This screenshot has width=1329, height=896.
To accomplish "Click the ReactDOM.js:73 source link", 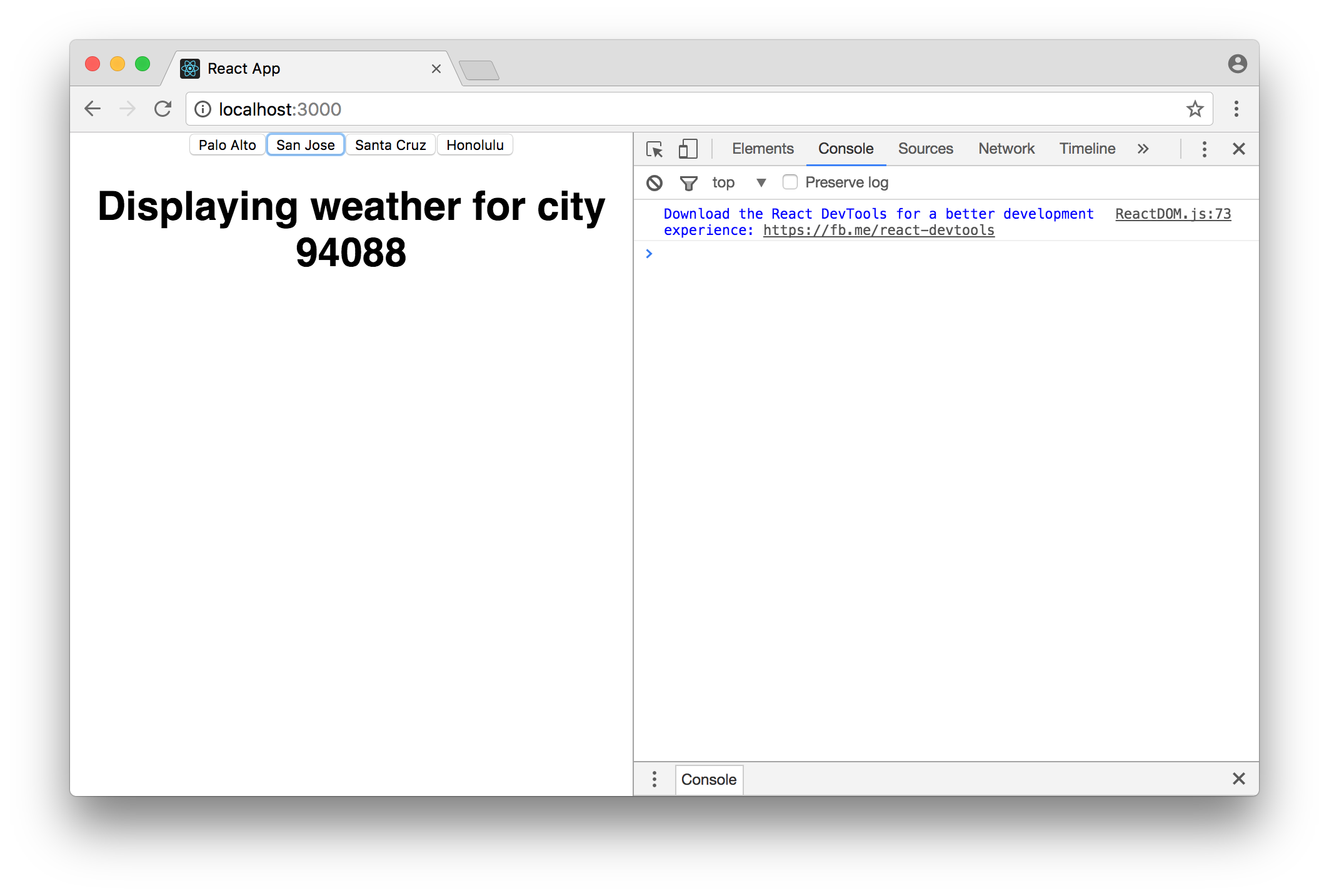I will (1173, 214).
